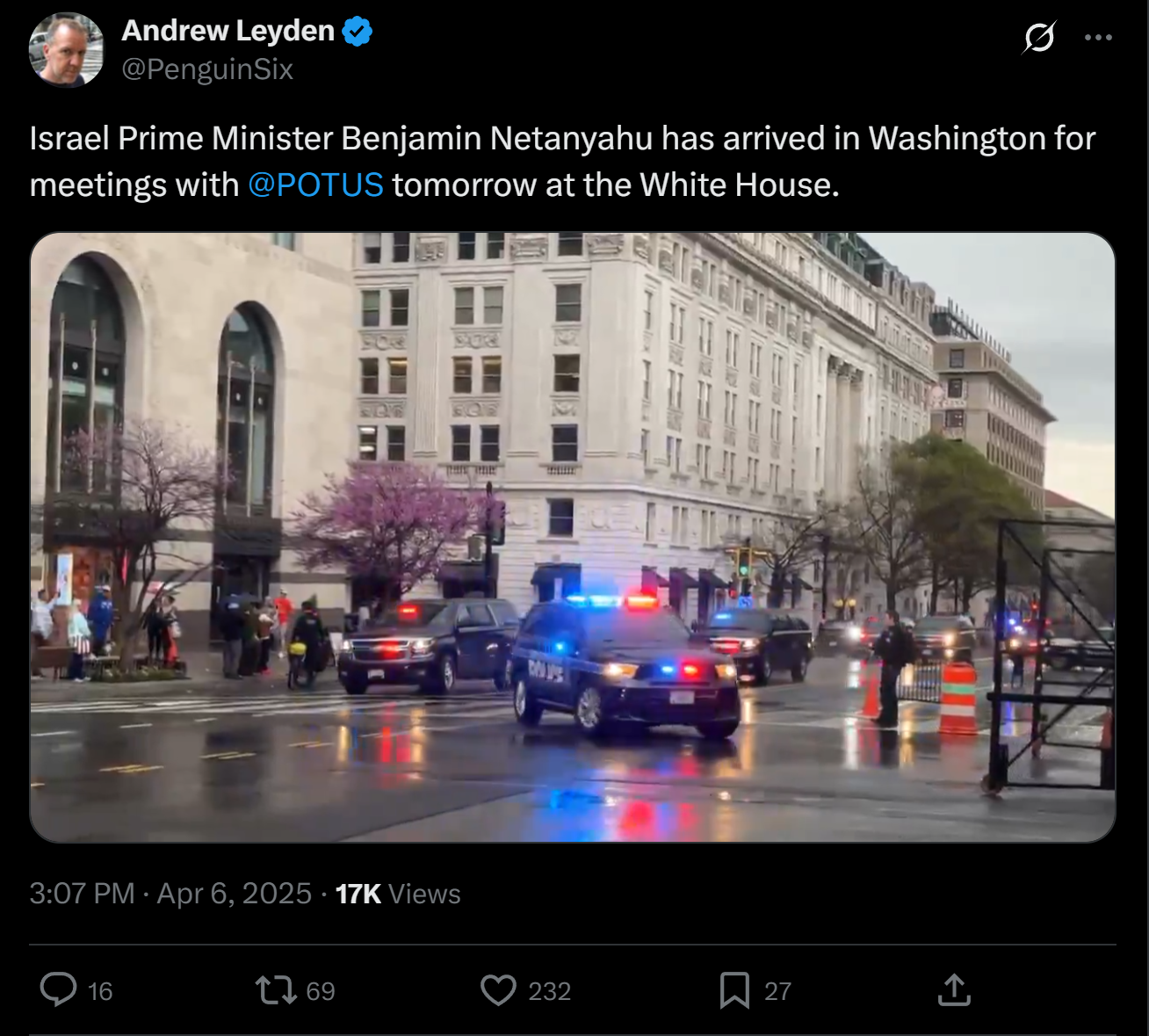Image resolution: width=1149 pixels, height=1036 pixels.
Task: Click the Grok explain-post icon
Action: 1039,37
